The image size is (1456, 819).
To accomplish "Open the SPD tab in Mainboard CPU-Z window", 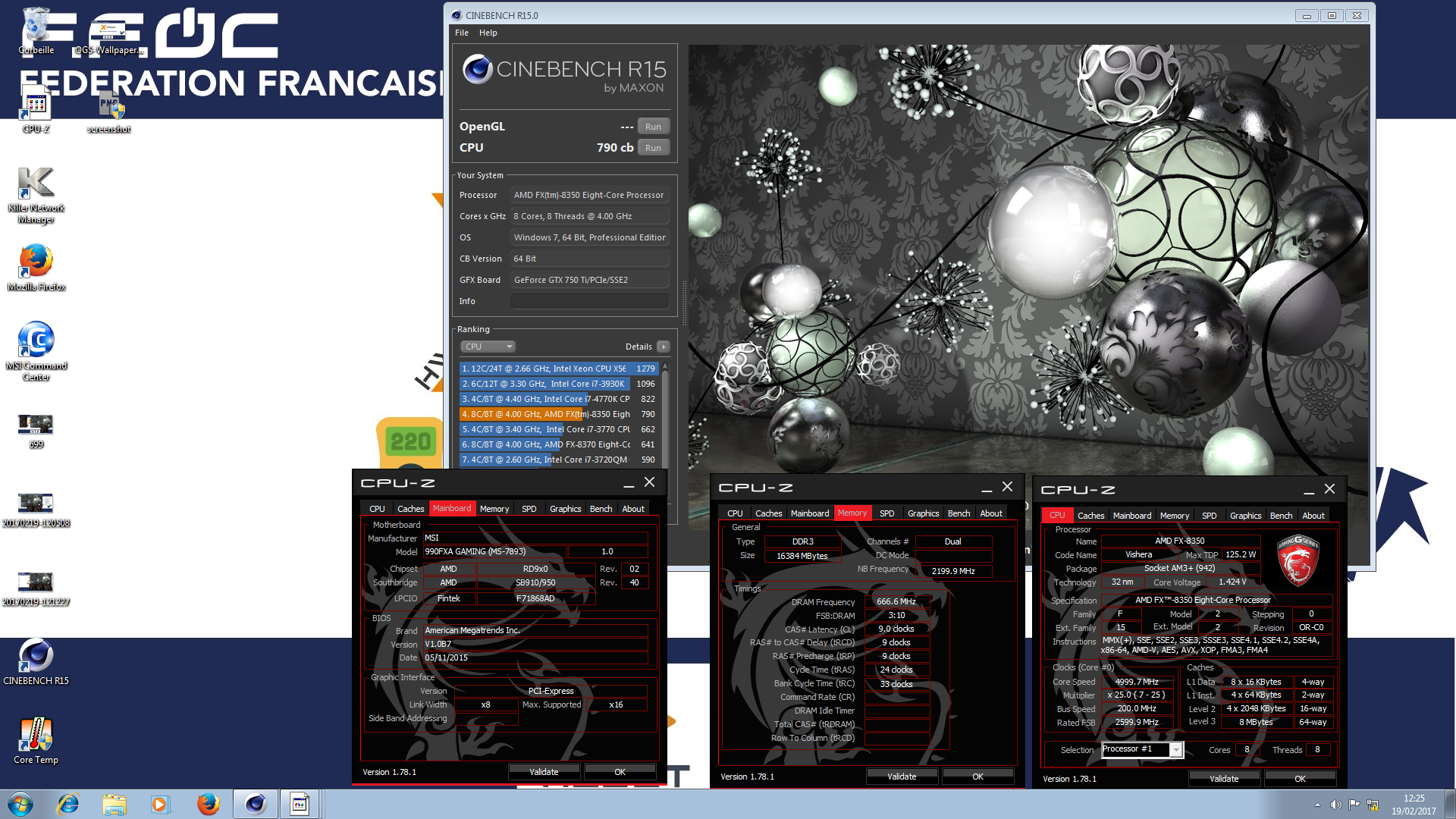I will click(529, 509).
